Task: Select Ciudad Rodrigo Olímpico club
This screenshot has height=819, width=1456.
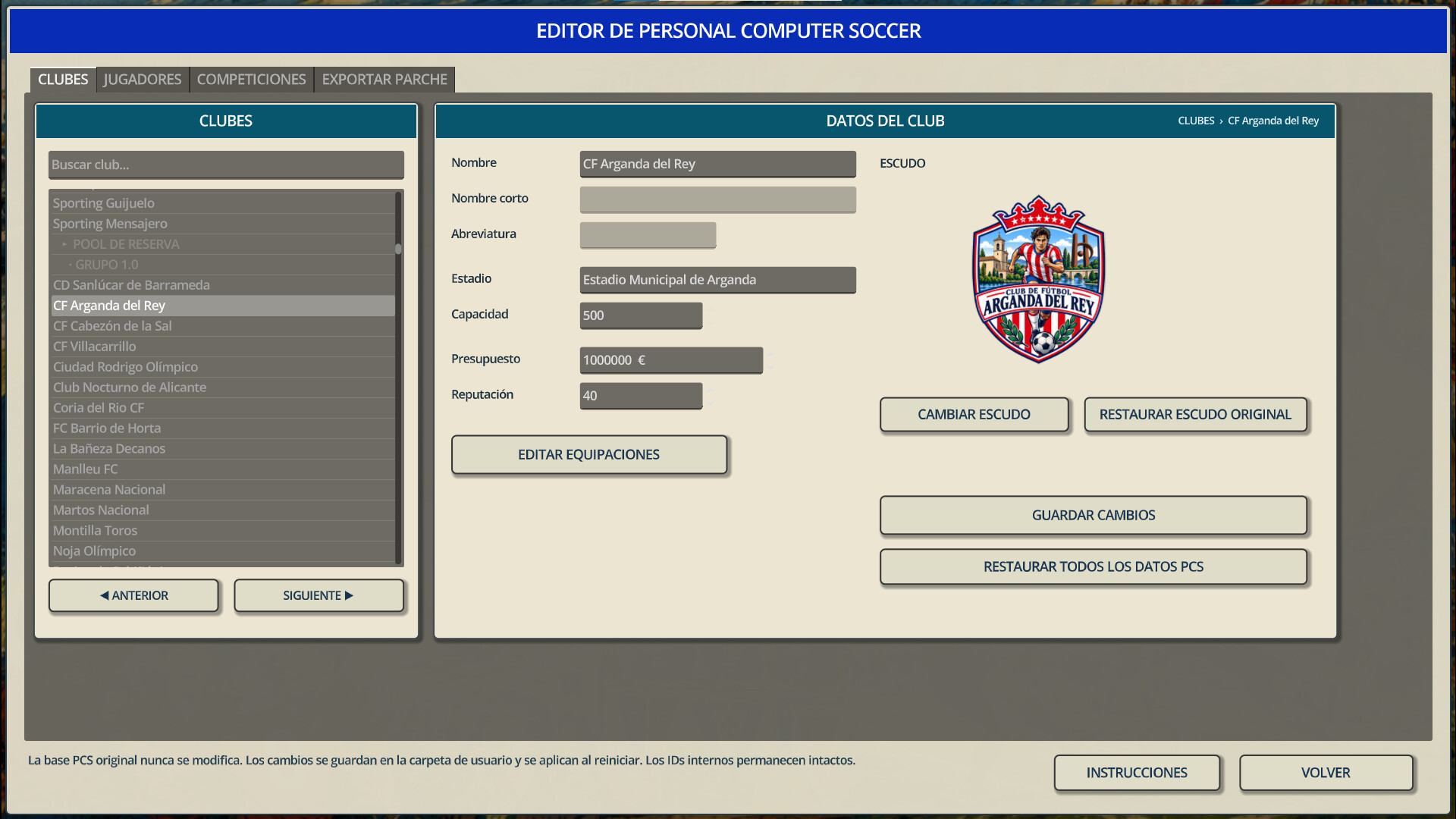Action: (223, 367)
